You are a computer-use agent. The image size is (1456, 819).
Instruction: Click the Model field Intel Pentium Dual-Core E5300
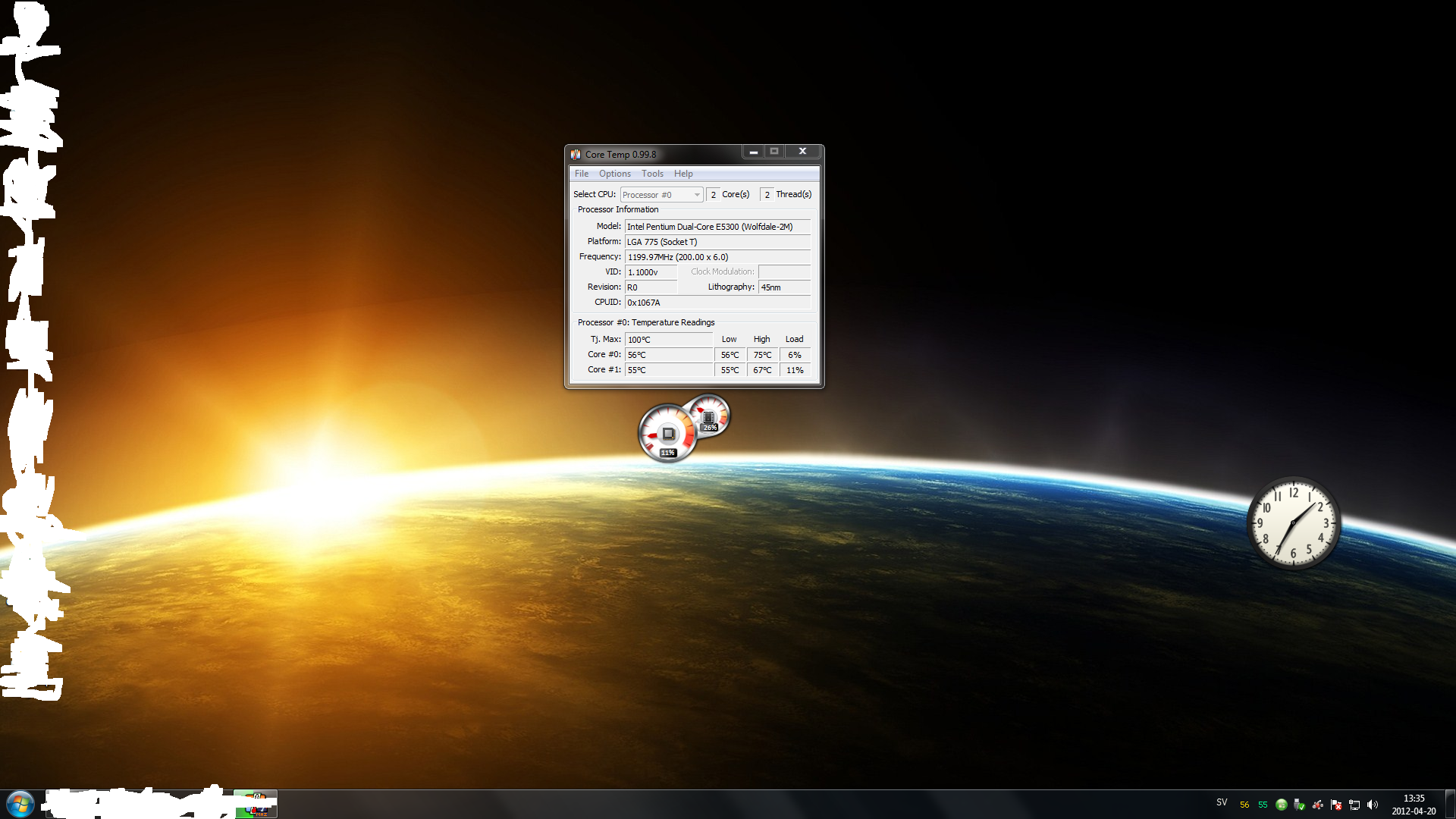coord(717,227)
